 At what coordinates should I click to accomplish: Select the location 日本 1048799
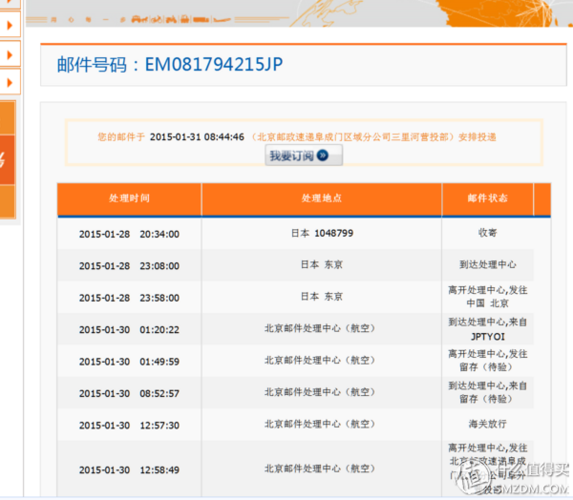pos(322,233)
